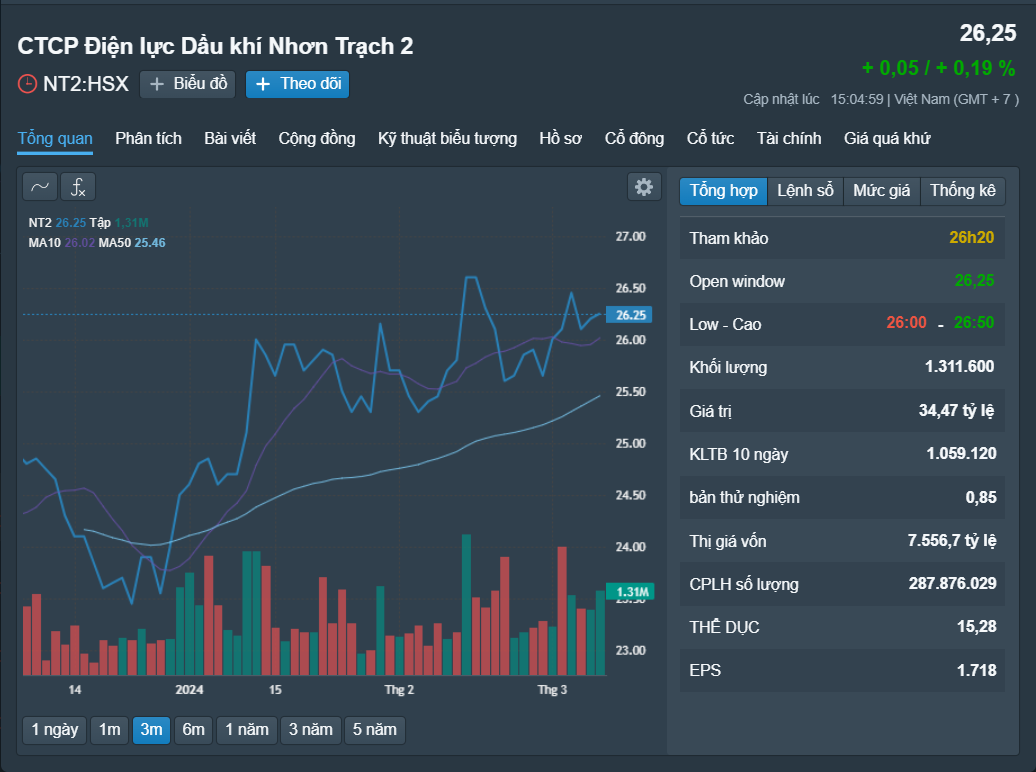1036x772 pixels.
Task: Click the header price 26,25
Action: click(x=988, y=33)
